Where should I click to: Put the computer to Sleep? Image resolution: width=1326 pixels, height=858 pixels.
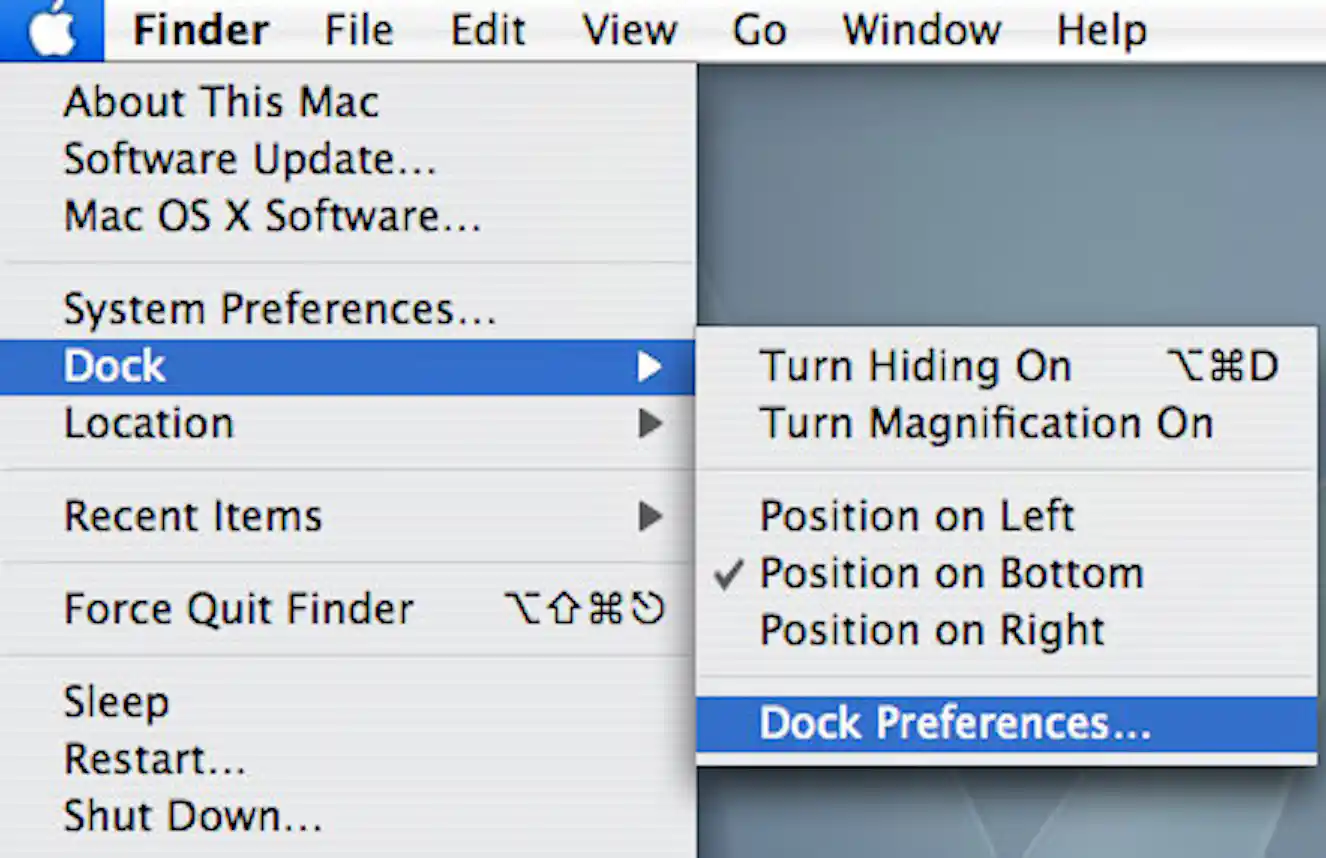[x=116, y=701]
